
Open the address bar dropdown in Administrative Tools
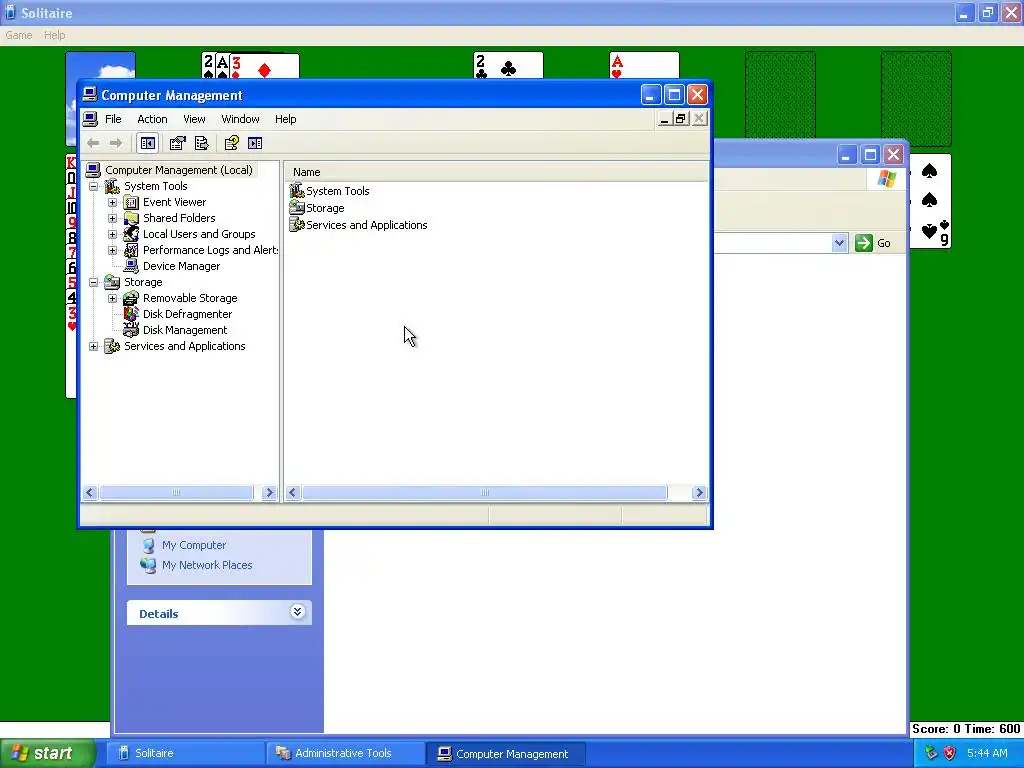(839, 243)
